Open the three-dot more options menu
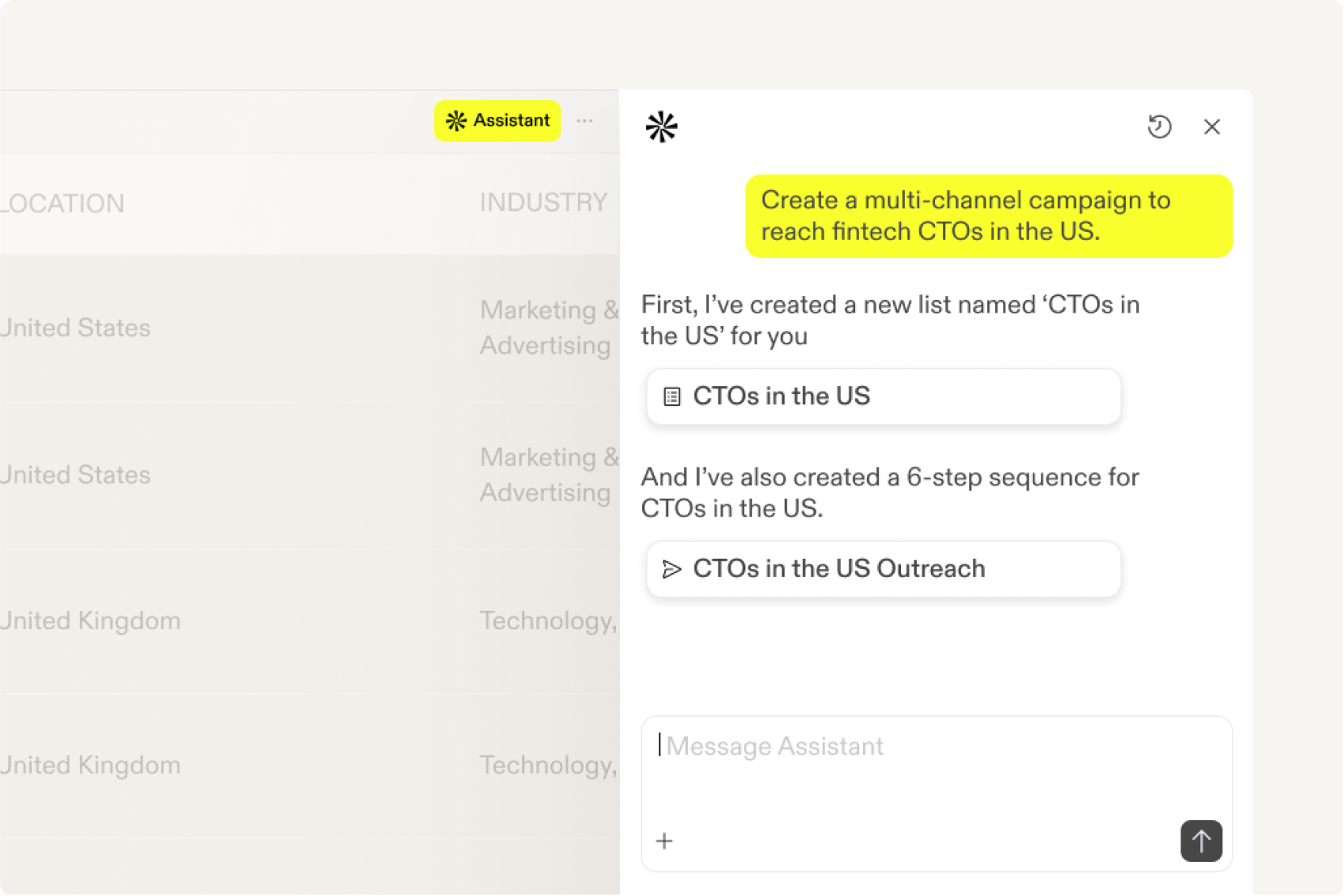This screenshot has height=896, width=1344. pos(584,121)
